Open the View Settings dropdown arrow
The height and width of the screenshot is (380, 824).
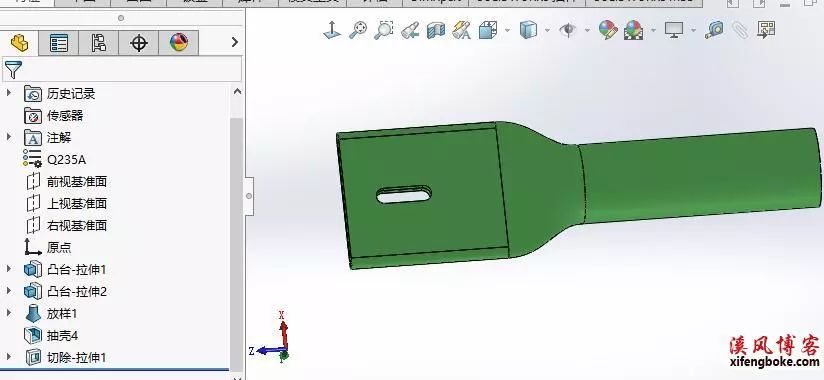tap(693, 30)
